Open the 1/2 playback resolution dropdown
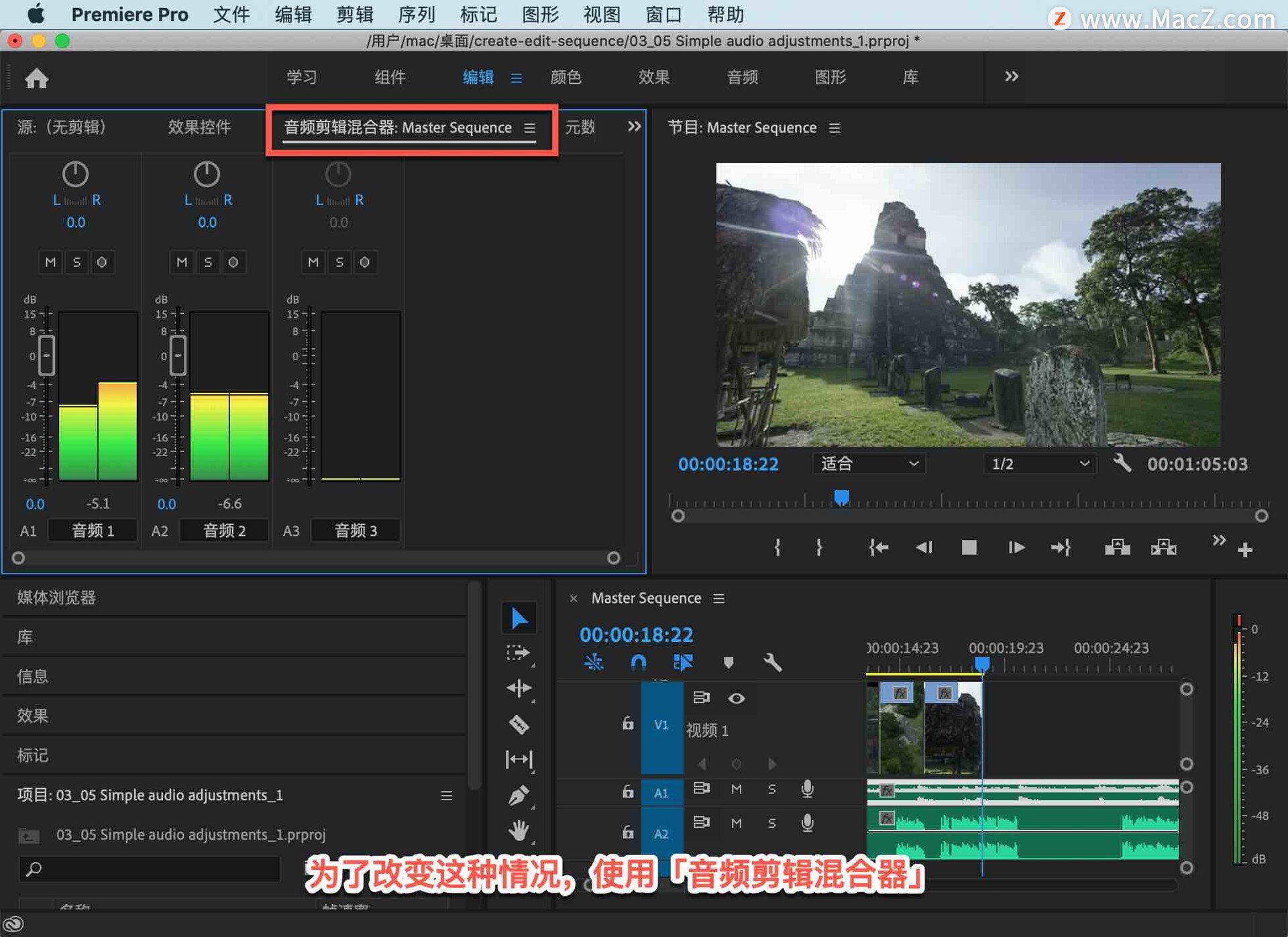The width and height of the screenshot is (1288, 937). (x=1038, y=463)
